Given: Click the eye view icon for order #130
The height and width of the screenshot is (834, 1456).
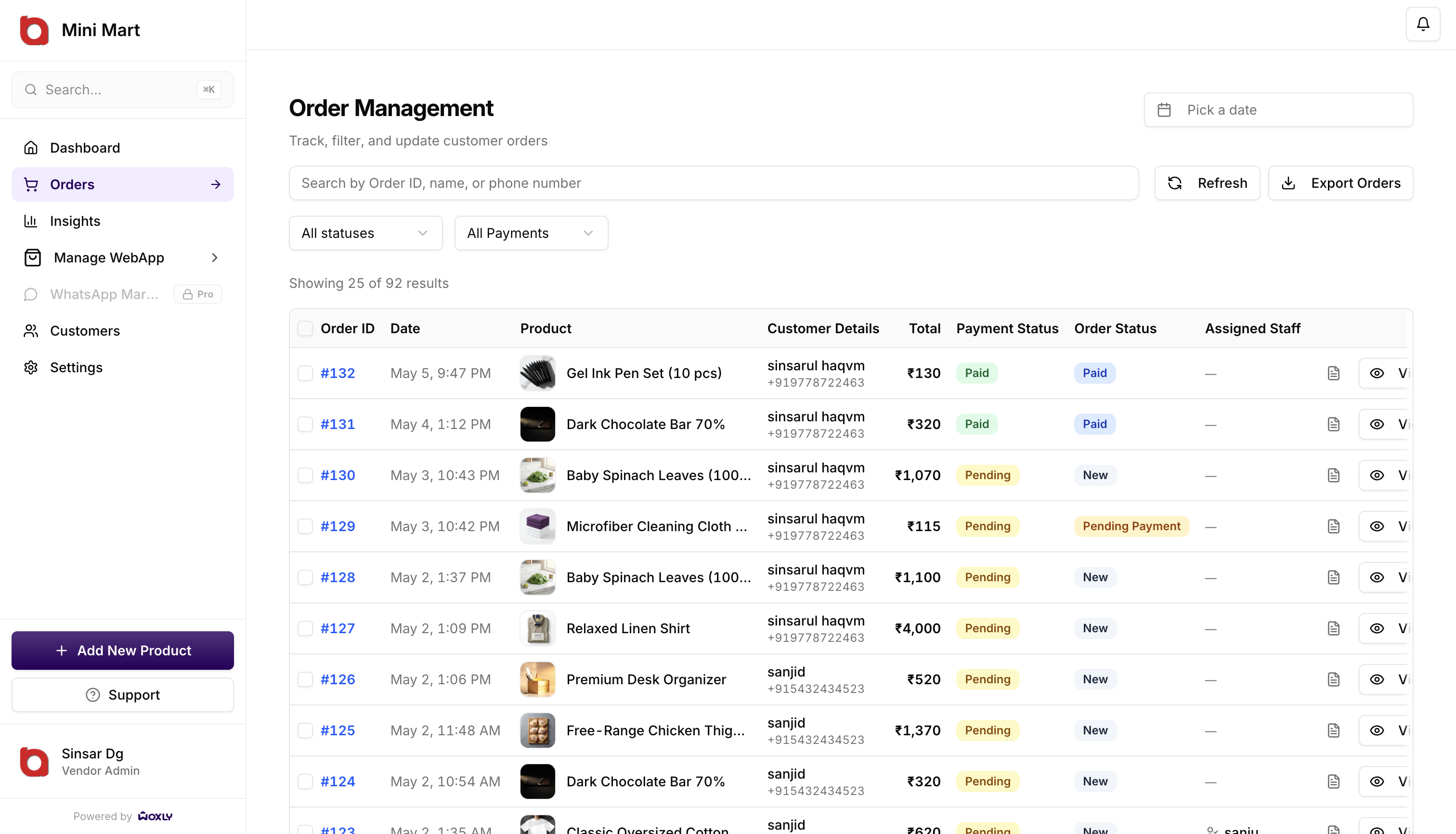Looking at the screenshot, I should click(x=1377, y=475).
